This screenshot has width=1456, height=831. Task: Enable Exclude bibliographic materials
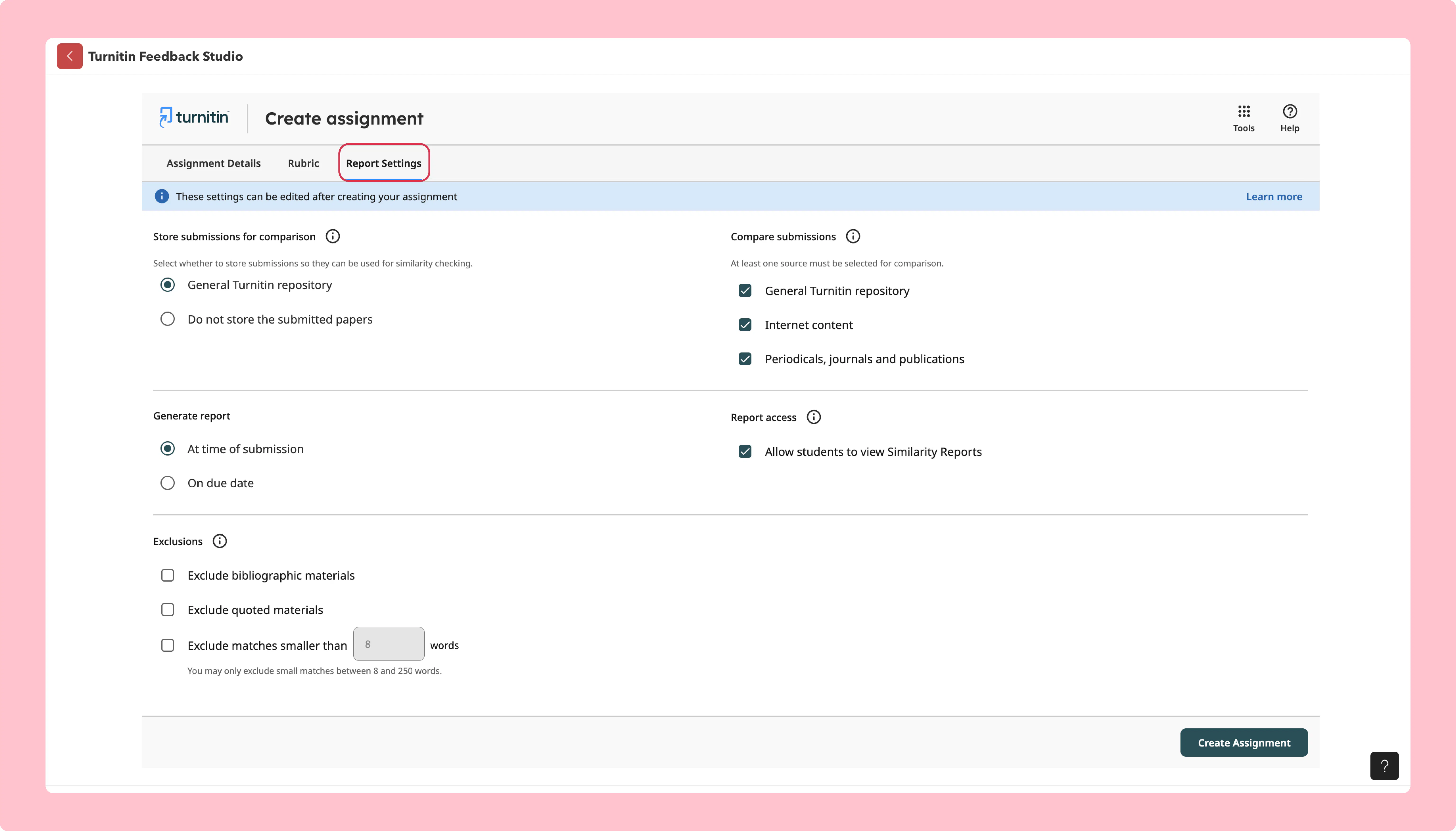coord(167,575)
